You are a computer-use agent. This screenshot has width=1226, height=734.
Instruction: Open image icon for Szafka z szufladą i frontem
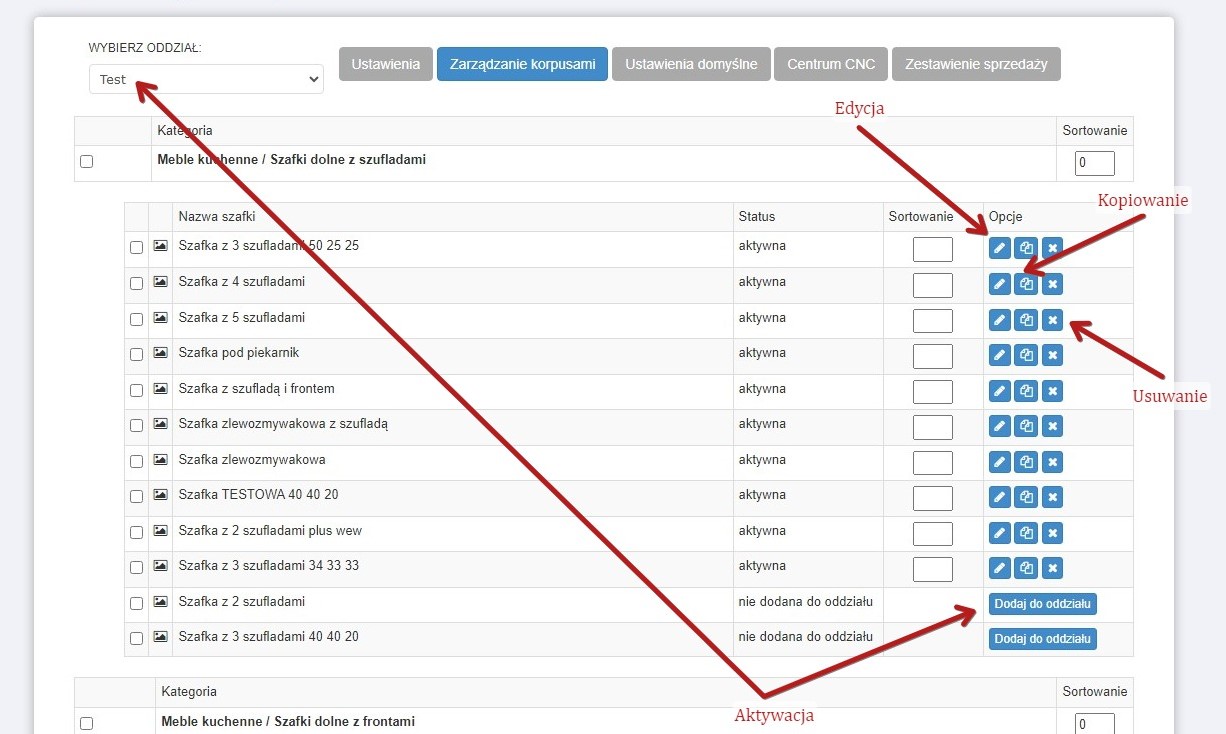coord(160,388)
